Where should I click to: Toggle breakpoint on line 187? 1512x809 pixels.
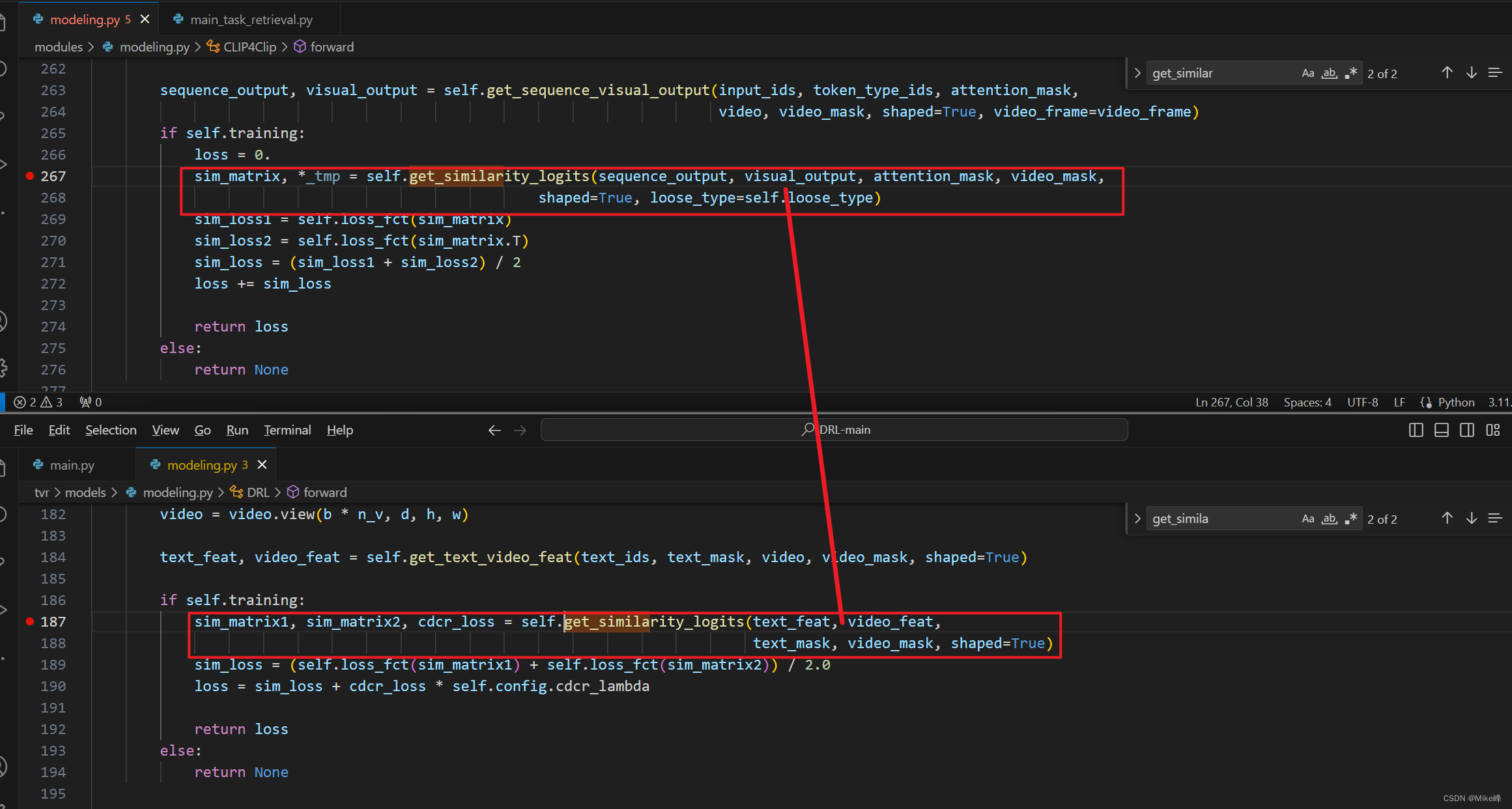click(29, 621)
